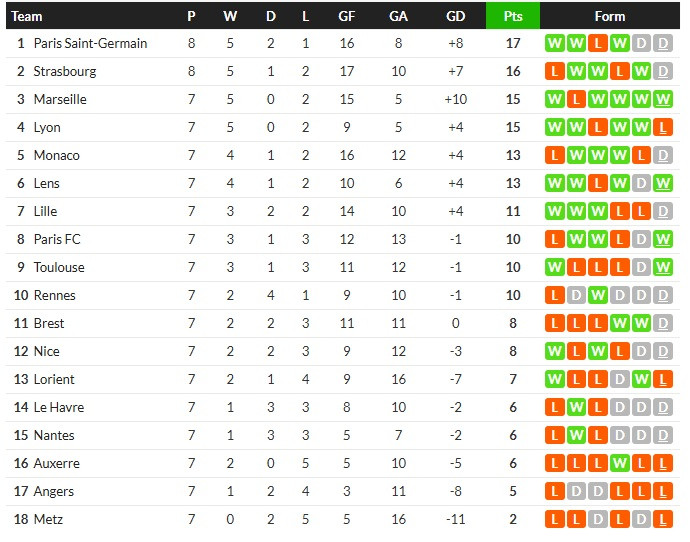Open the Paris Saint-Germain team link
The width and height of the screenshot is (690, 542).
(90, 44)
